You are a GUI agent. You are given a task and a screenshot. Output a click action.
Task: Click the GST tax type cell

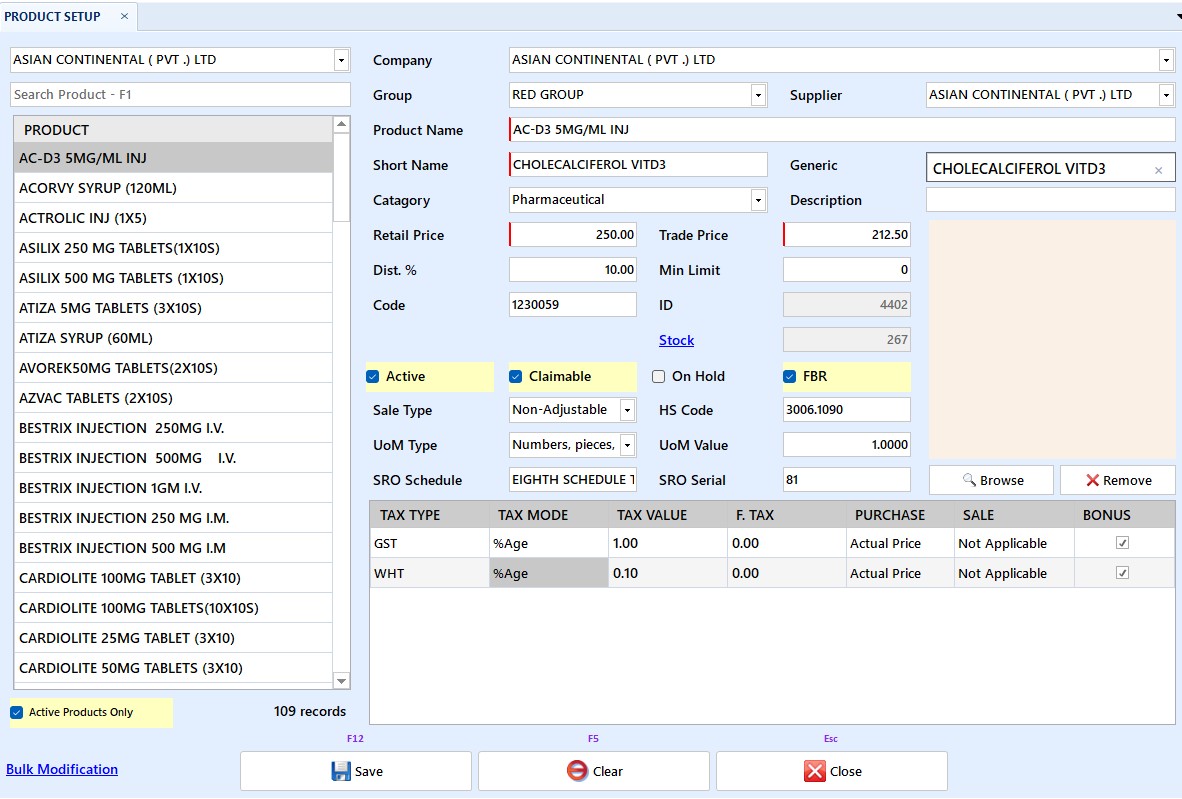[x=430, y=543]
